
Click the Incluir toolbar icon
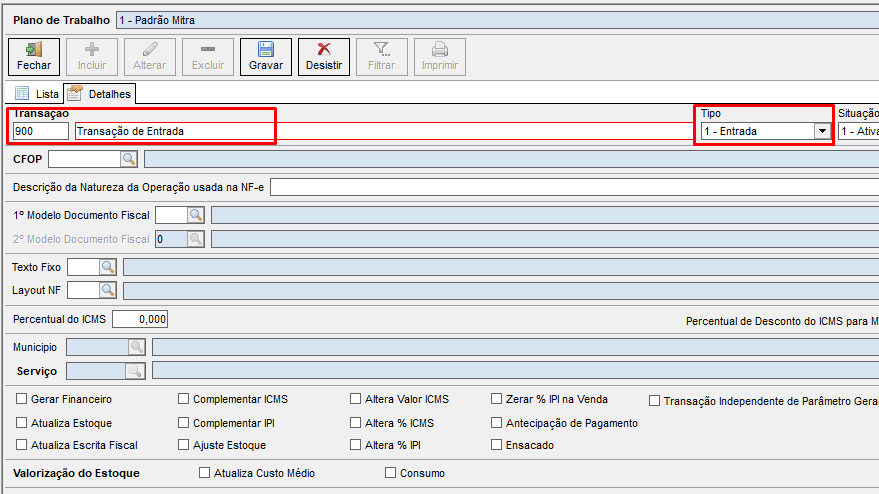point(92,57)
